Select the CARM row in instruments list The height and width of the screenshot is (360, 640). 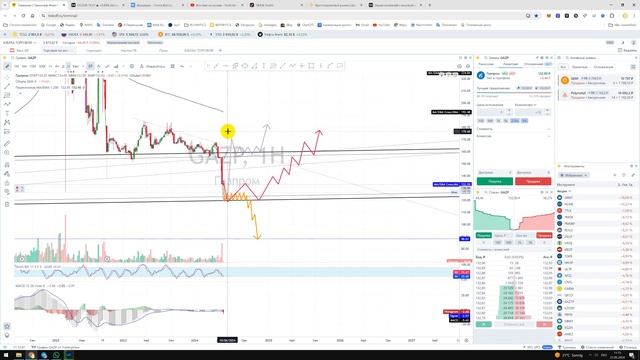pos(596,289)
